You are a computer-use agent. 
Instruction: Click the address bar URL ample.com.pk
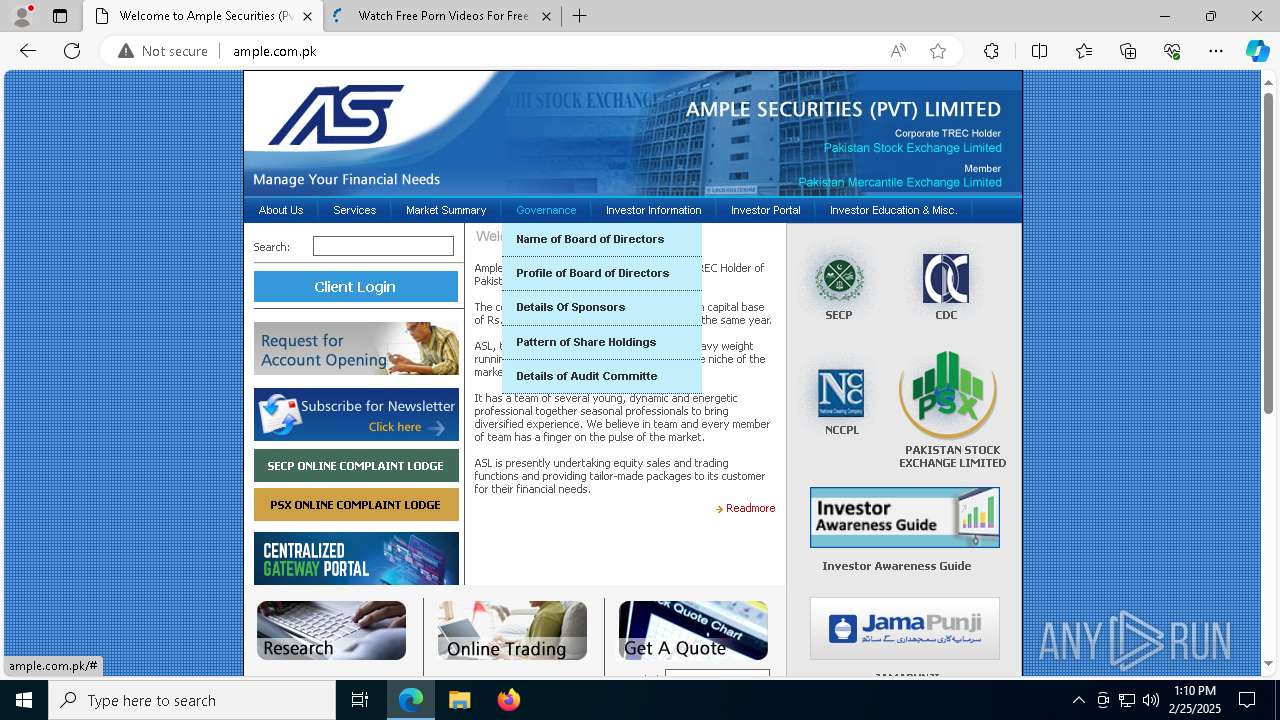(x=275, y=51)
